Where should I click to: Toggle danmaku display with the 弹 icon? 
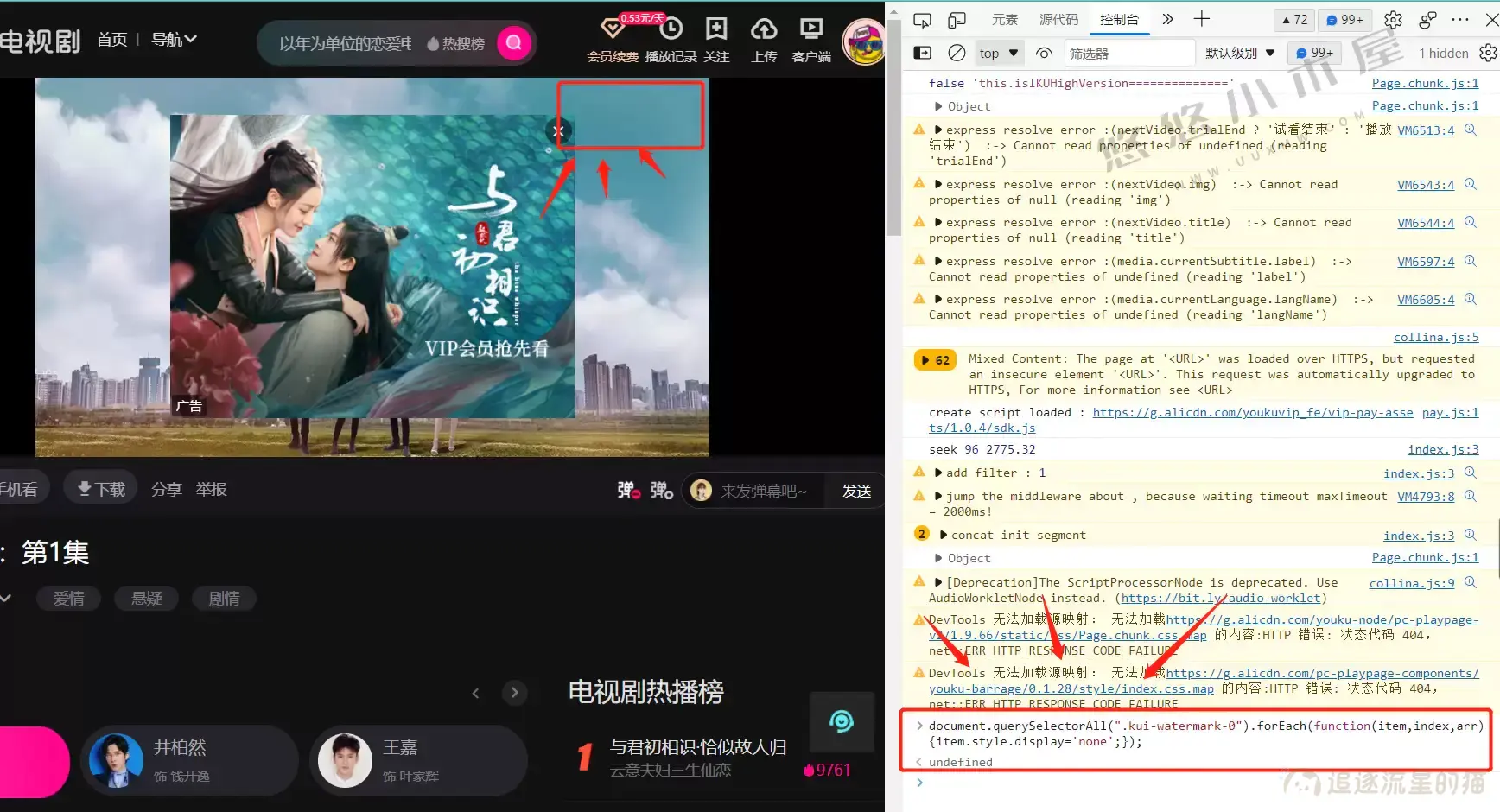click(629, 490)
